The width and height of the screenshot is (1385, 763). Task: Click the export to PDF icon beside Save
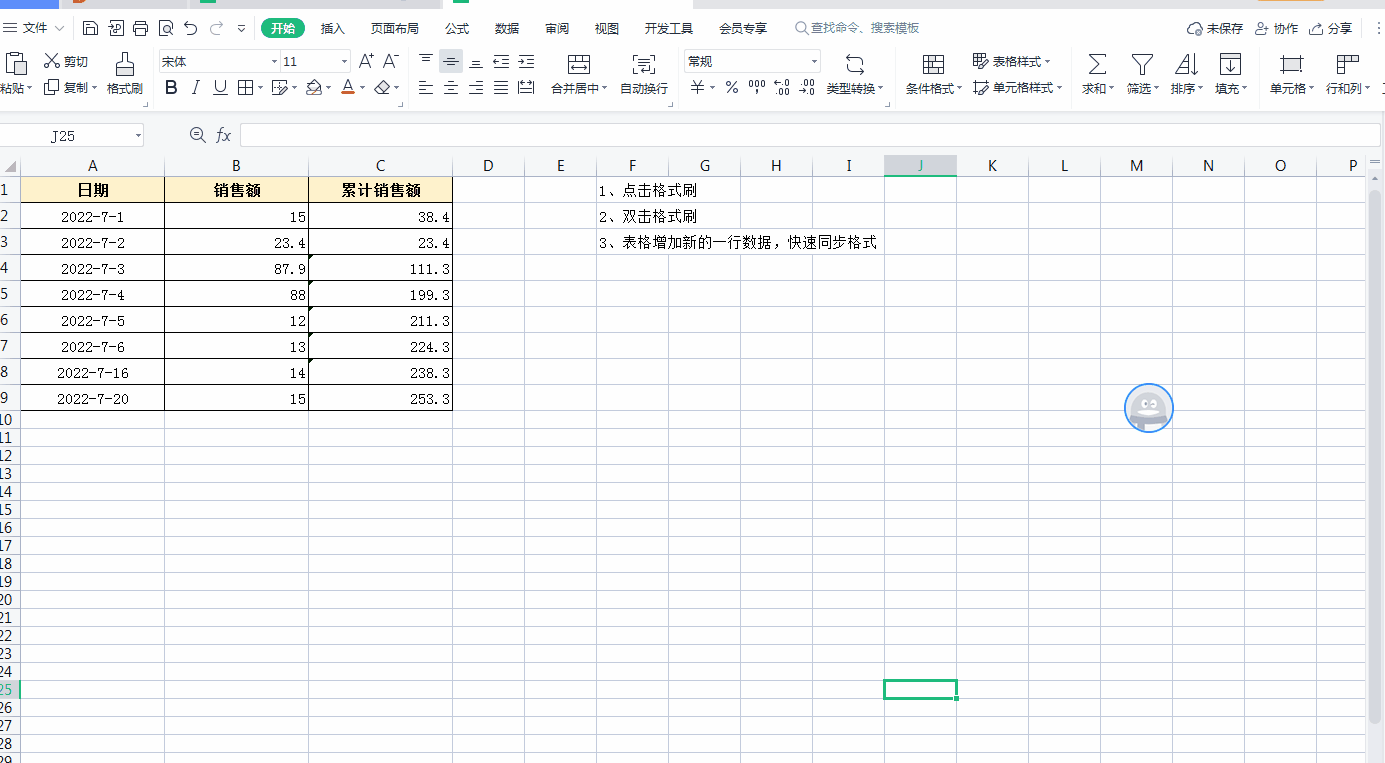(116, 29)
